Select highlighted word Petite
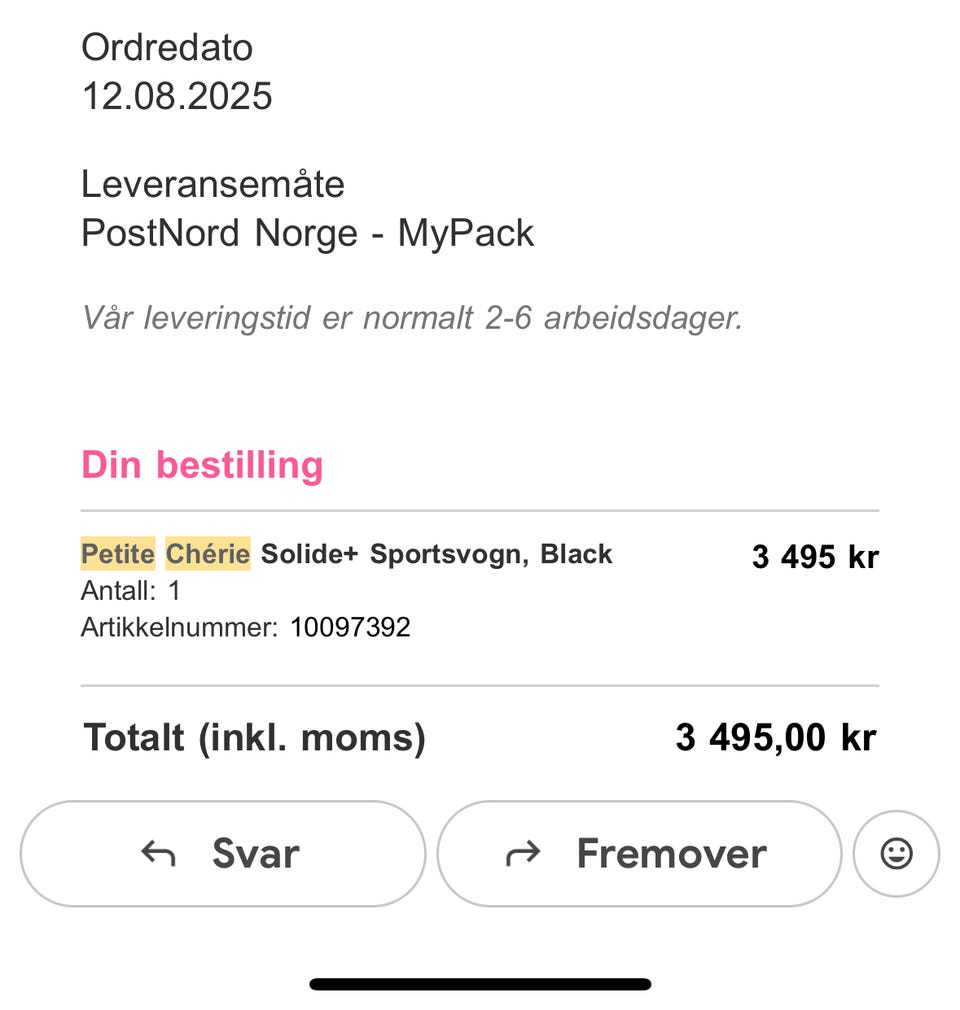Image resolution: width=960 pixels, height=1010 pixels. coord(118,553)
